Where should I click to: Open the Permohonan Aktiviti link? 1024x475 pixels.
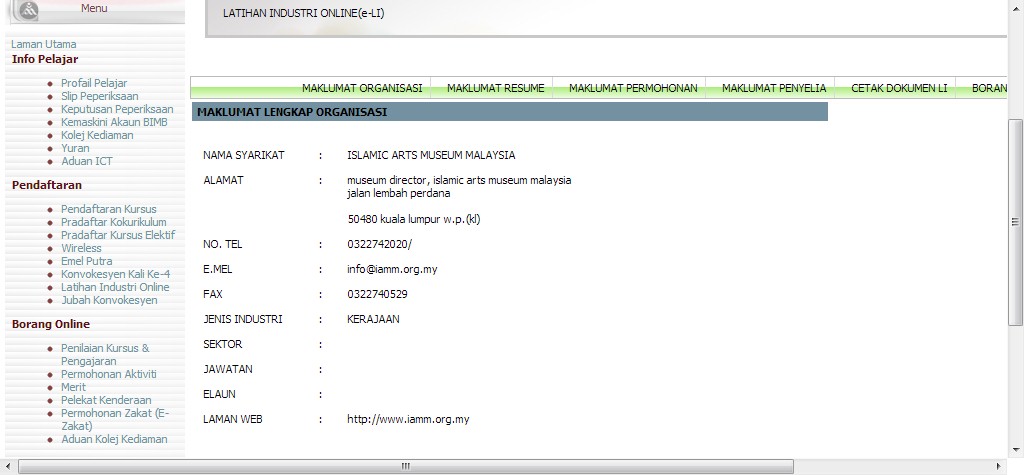[109, 374]
